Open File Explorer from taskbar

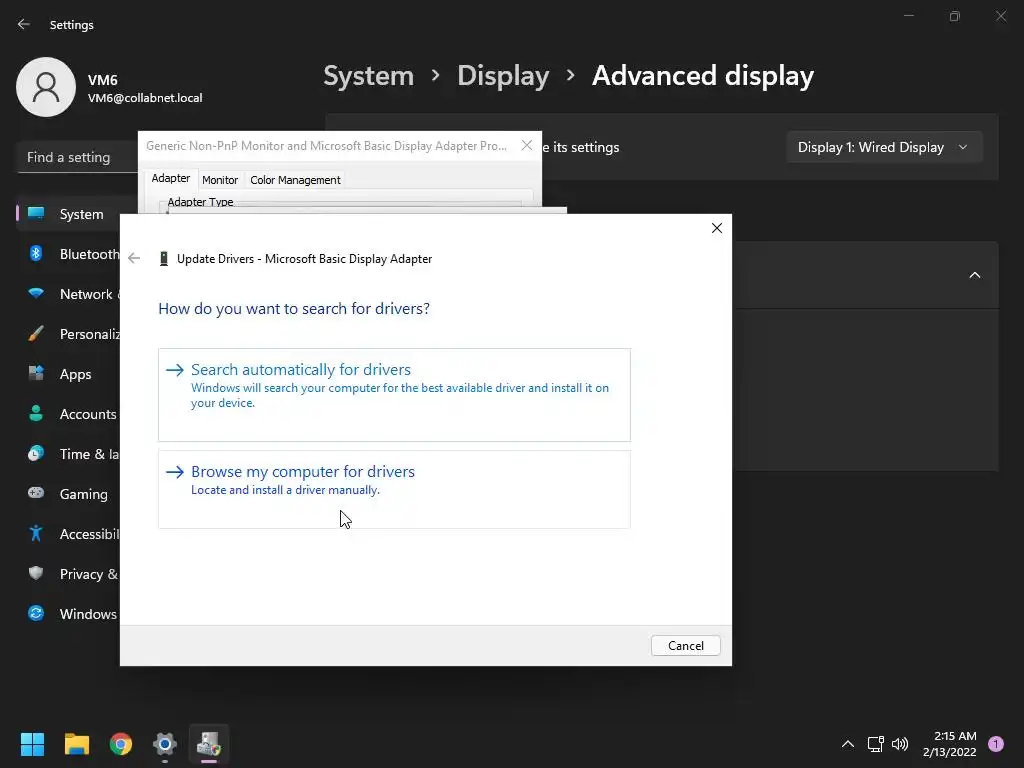pyautogui.click(x=76, y=744)
